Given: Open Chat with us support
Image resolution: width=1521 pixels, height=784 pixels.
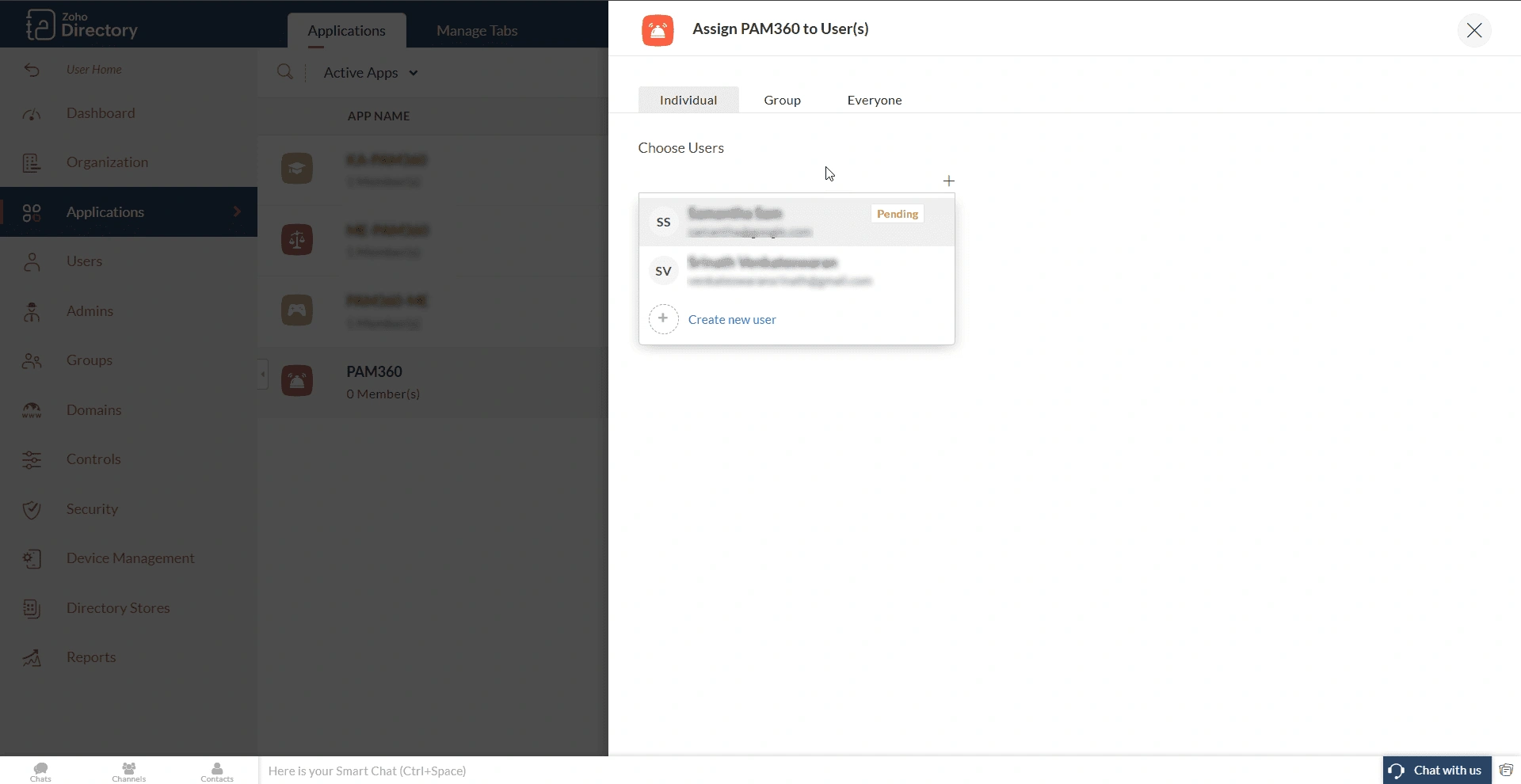Looking at the screenshot, I should click(1435, 770).
